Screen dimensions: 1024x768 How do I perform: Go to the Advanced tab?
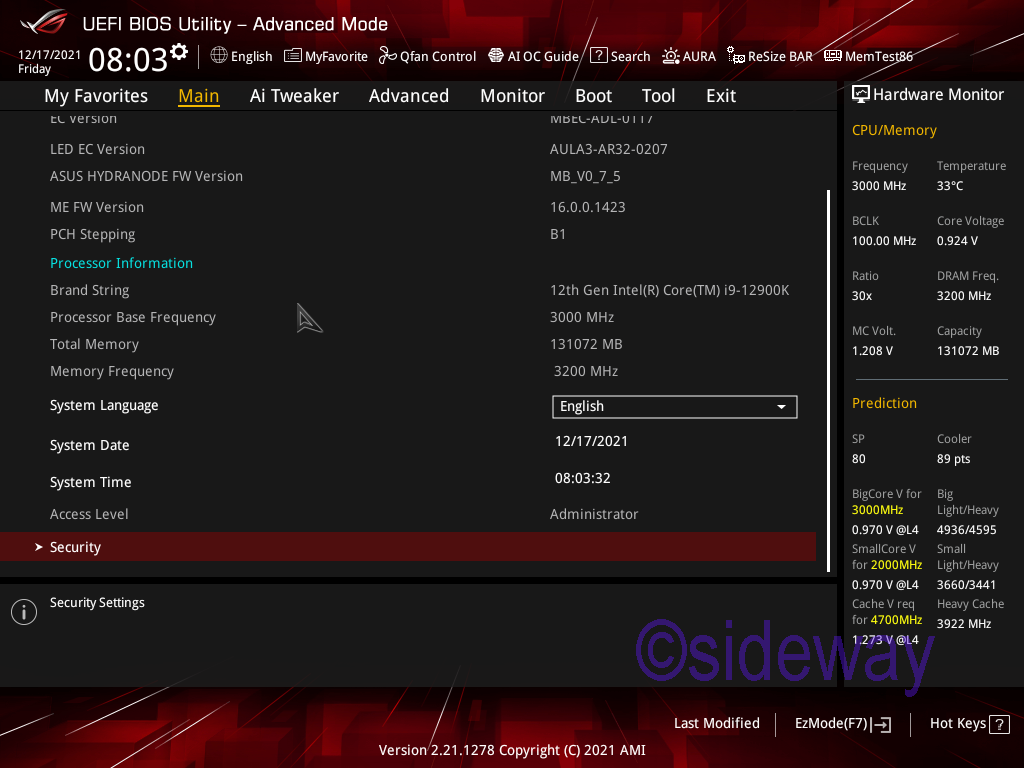tap(409, 96)
